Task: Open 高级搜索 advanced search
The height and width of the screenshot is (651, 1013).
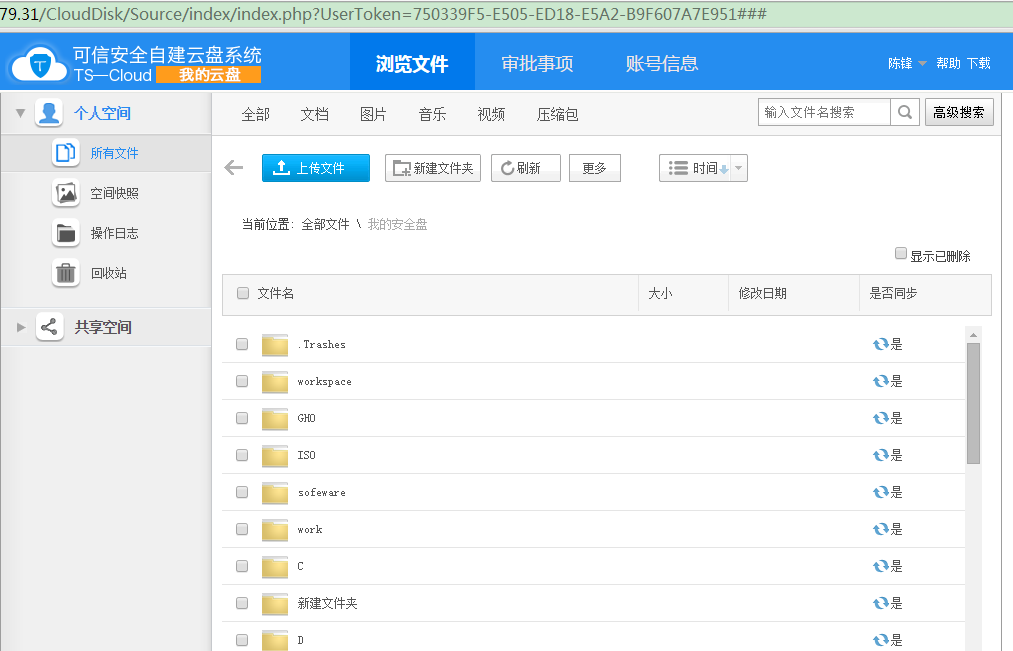Action: click(959, 112)
